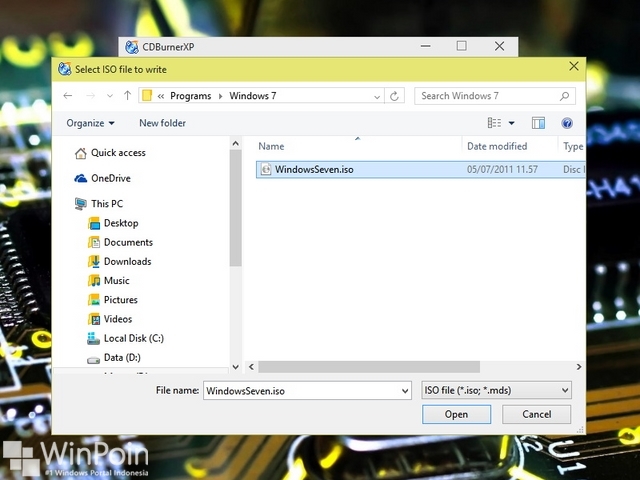640x480 pixels.
Task: Go up one folder level
Action: [127, 96]
